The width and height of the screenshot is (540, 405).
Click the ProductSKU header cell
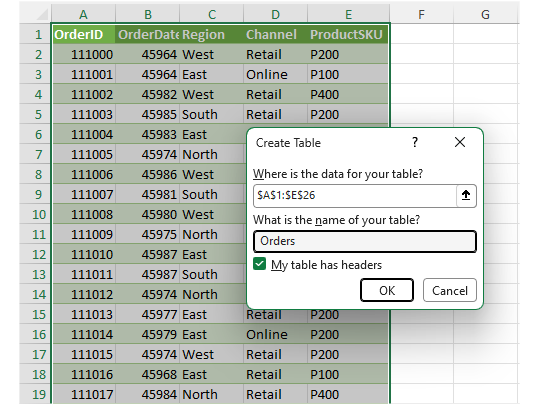[x=348, y=34]
